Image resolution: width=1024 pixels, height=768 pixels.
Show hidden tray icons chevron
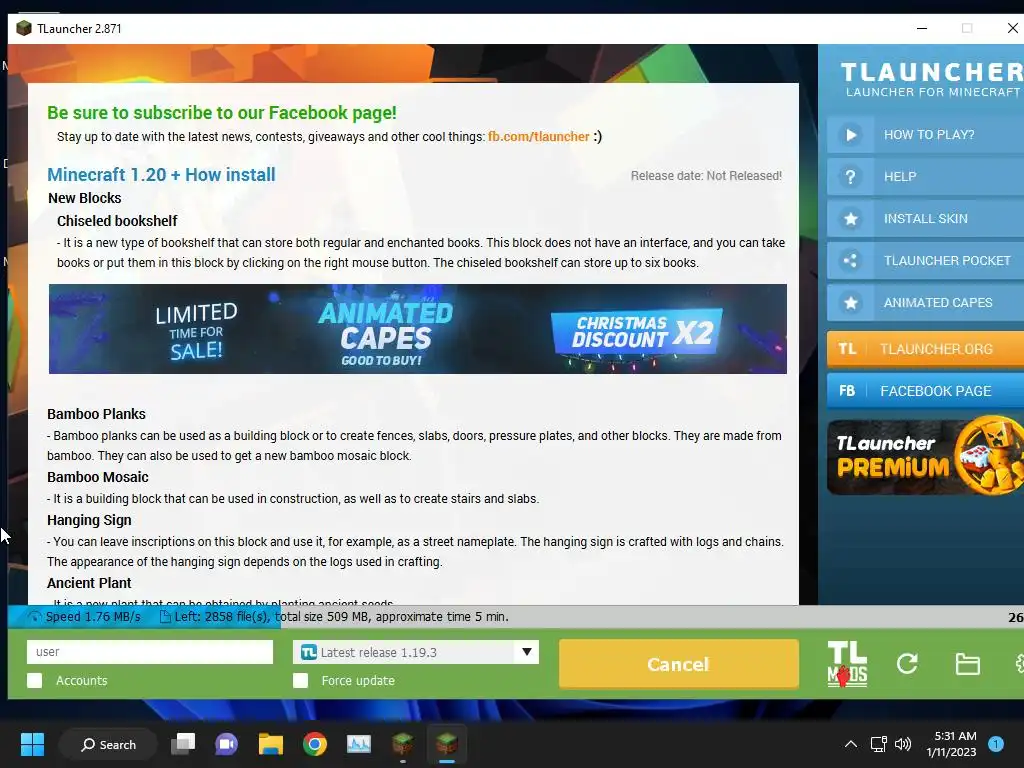[x=851, y=744]
